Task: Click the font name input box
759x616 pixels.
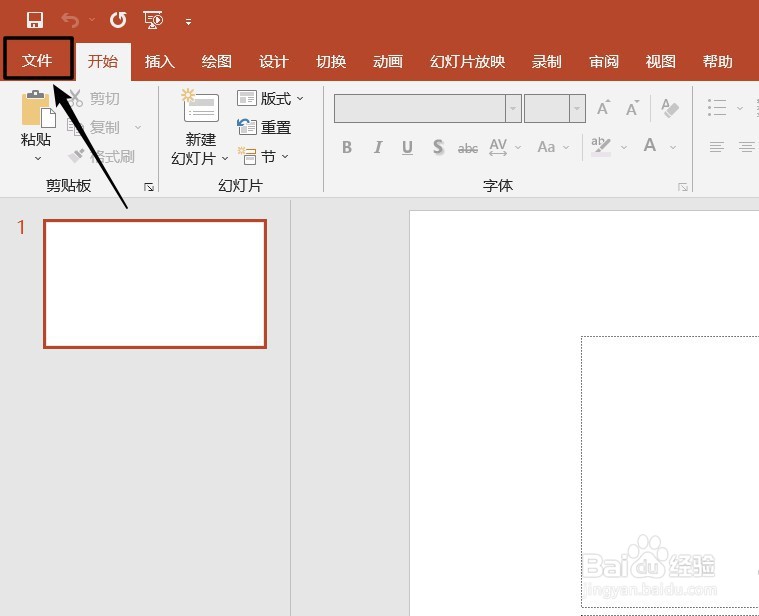Action: coord(420,108)
